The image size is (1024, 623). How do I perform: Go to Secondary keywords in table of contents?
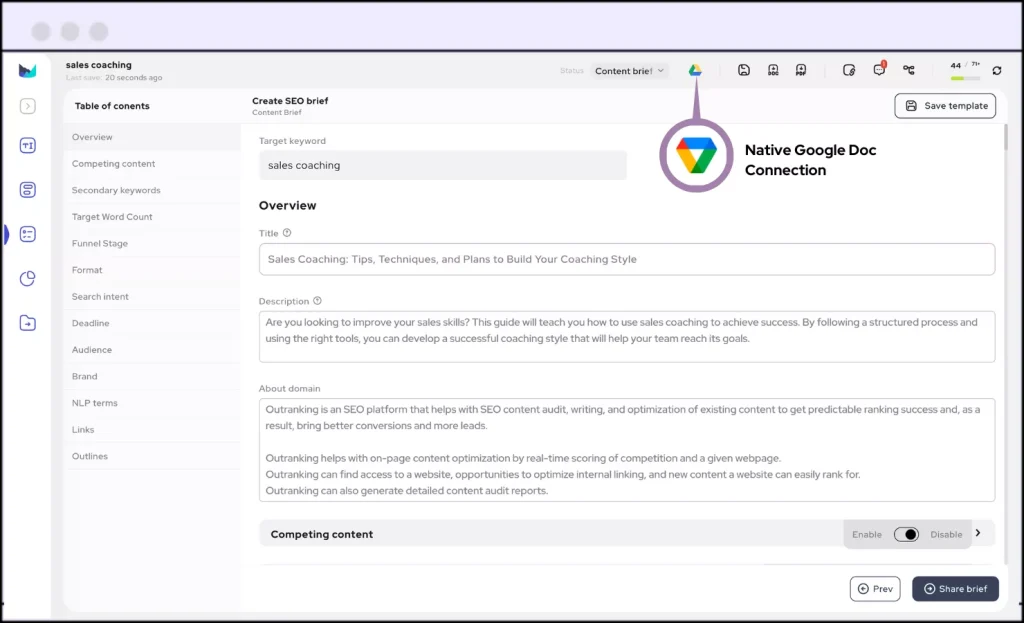click(116, 190)
